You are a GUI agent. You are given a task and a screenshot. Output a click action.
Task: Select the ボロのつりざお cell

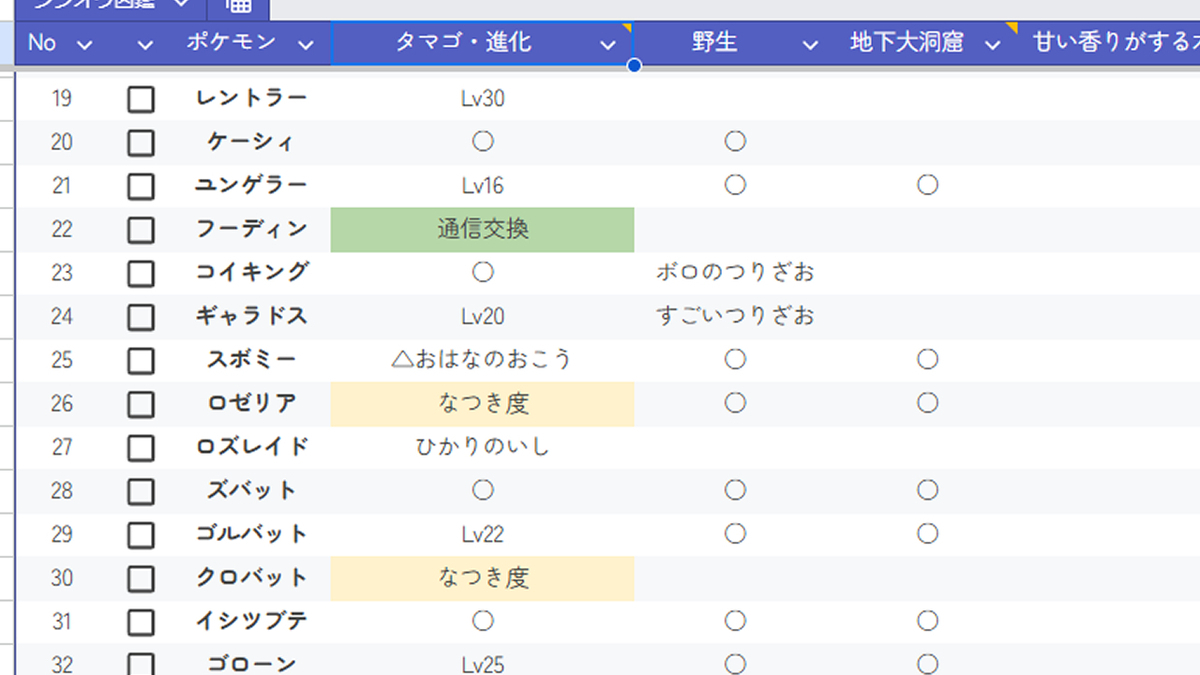736,273
